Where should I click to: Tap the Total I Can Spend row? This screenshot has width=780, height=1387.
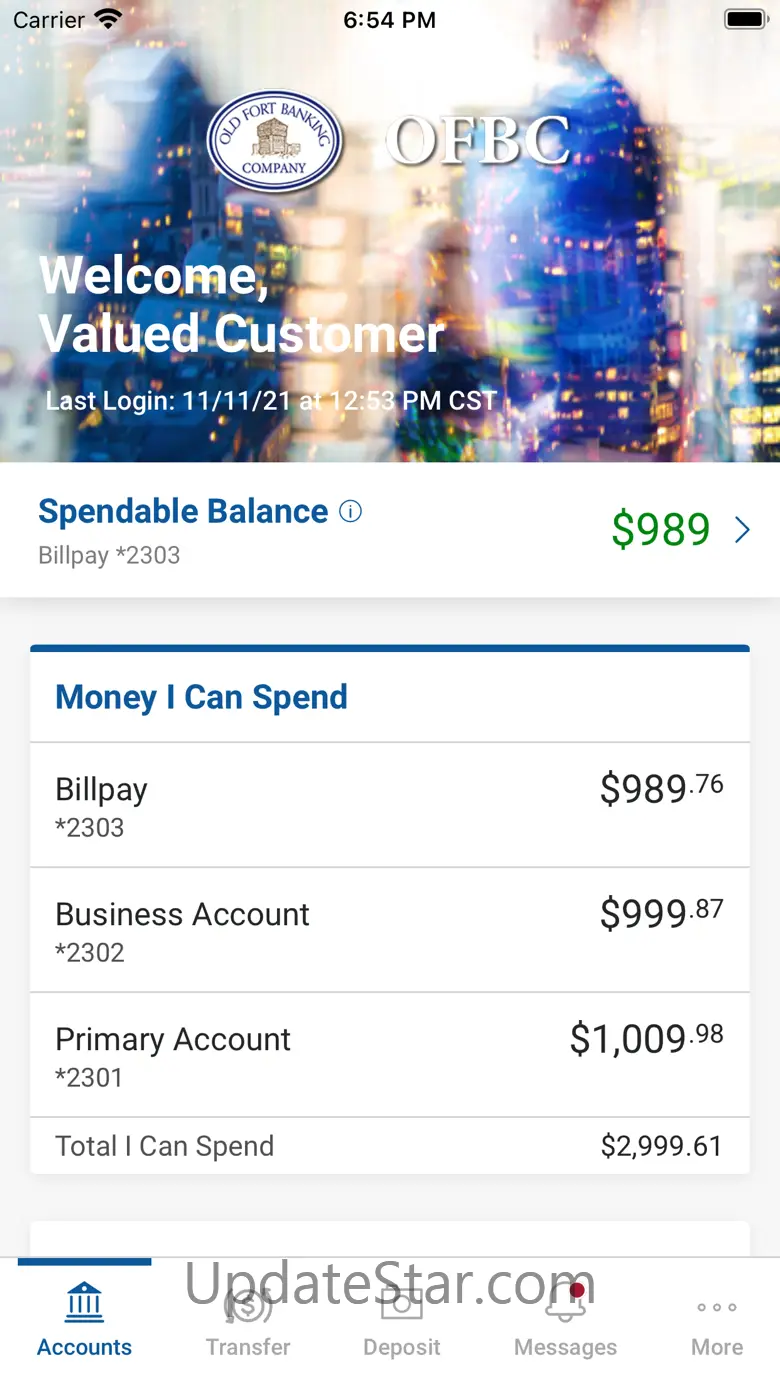pyautogui.click(x=390, y=1146)
